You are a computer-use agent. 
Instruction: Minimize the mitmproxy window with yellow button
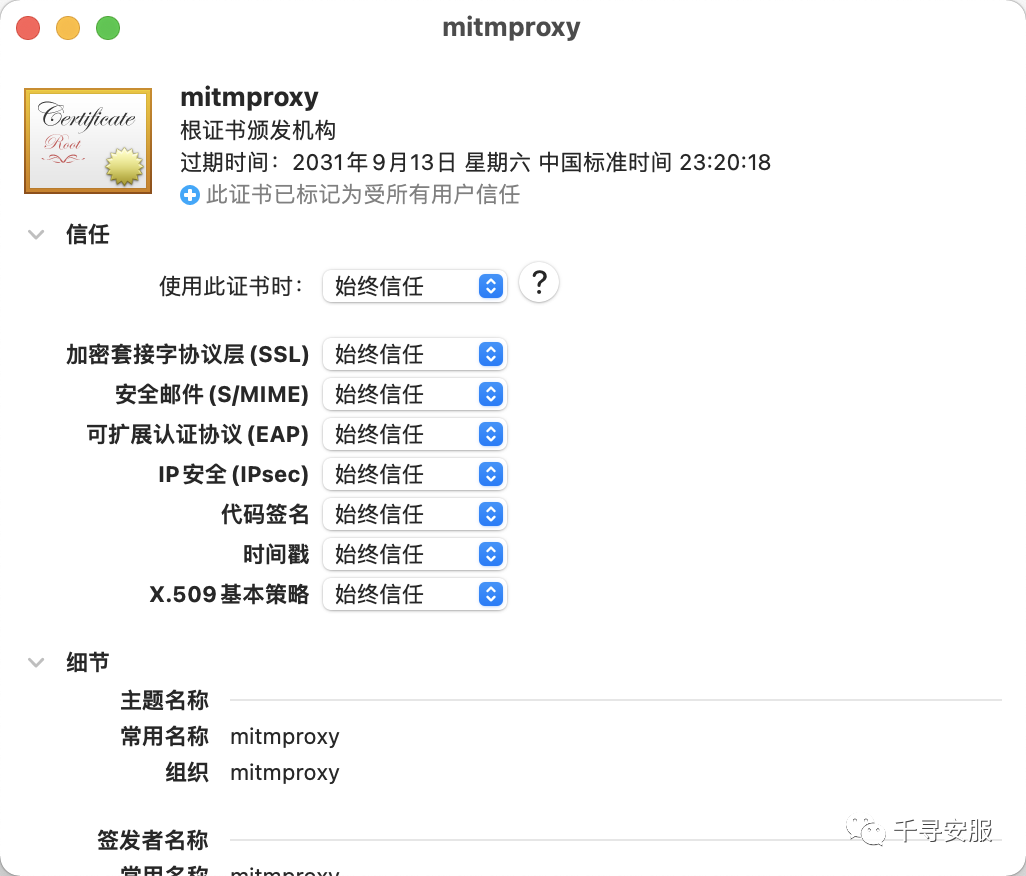point(68,28)
